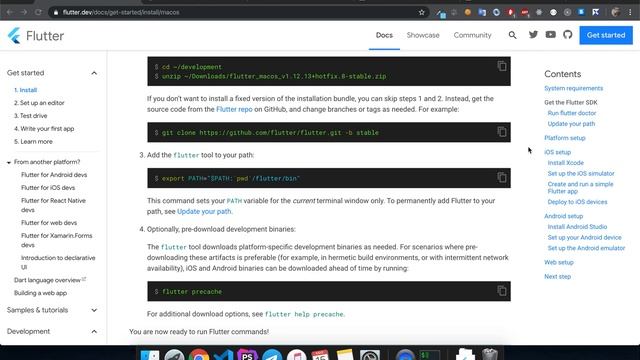
Task: Open 4. Write your first app
Action: click(x=44, y=129)
